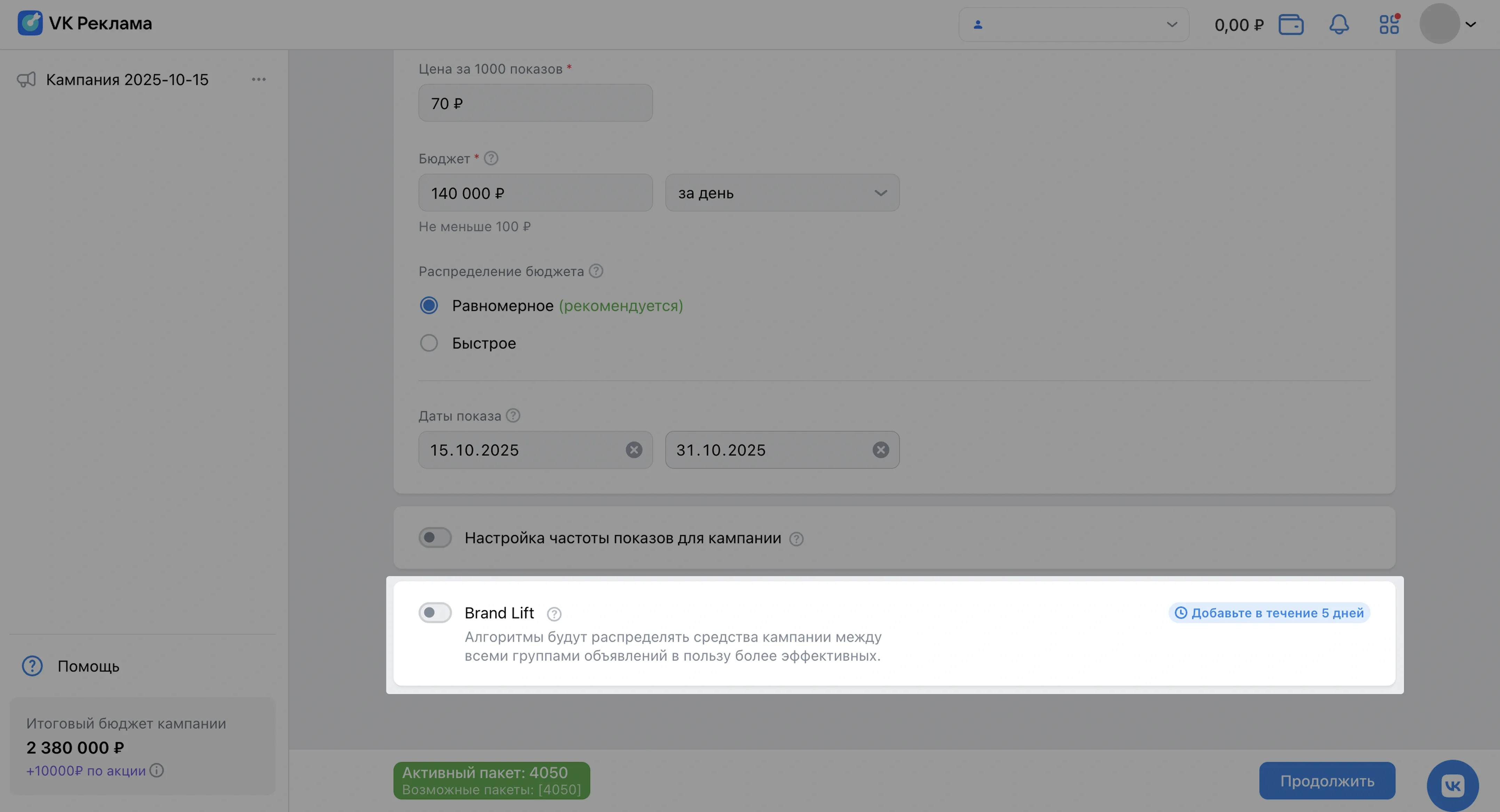
Task: Click the Цена за 1000 показов field
Action: (x=534, y=103)
